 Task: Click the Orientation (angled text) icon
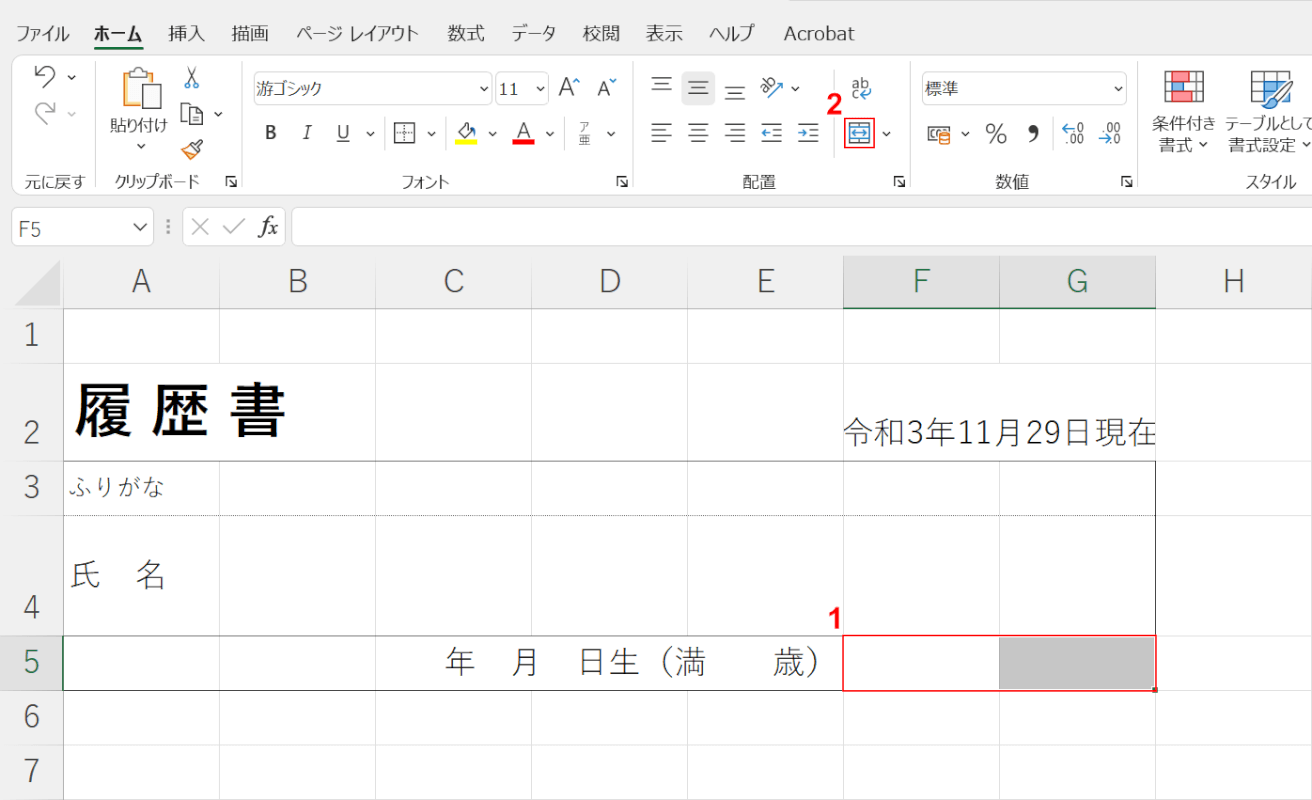point(770,88)
